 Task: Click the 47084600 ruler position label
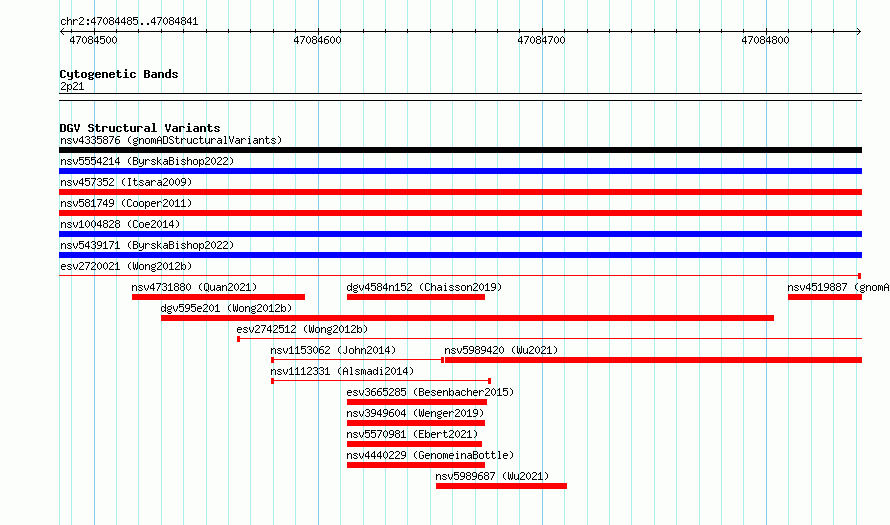pyautogui.click(x=317, y=40)
